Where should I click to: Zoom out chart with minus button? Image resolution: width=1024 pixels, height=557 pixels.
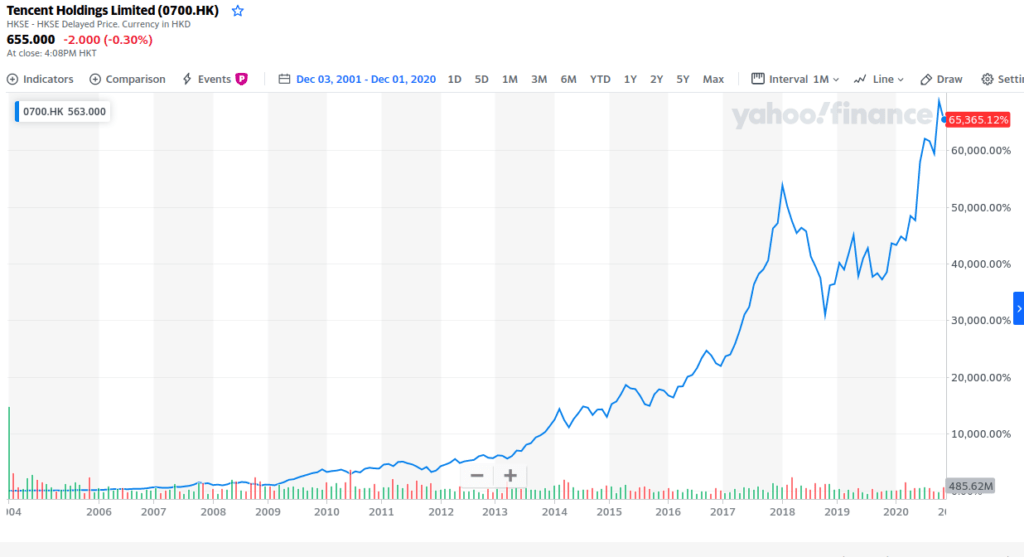(476, 476)
